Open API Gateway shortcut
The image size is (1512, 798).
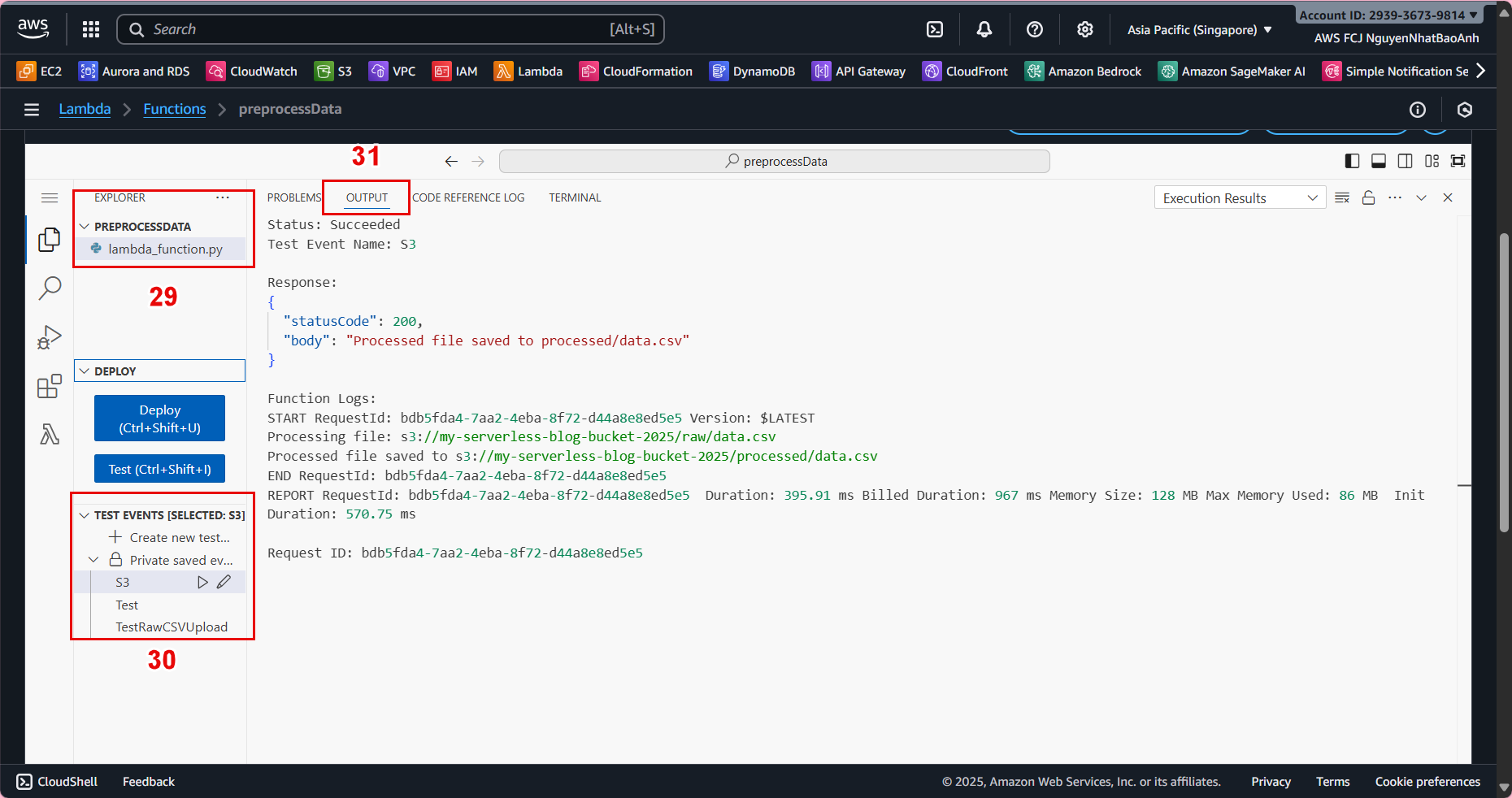coord(858,72)
